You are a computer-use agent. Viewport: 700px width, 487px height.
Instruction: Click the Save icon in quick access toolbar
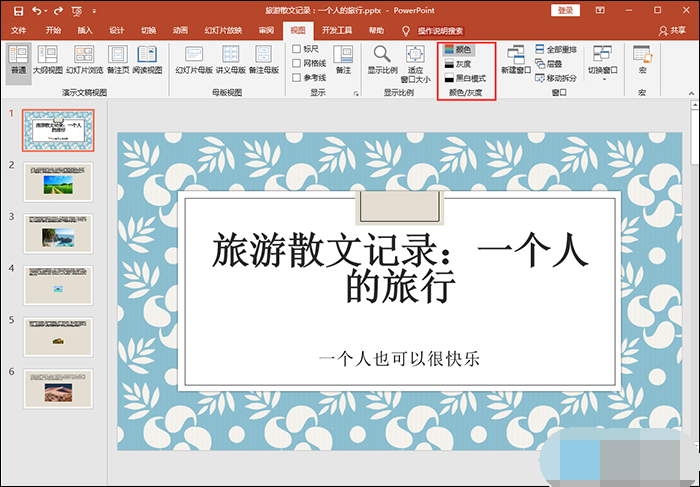tap(16, 10)
